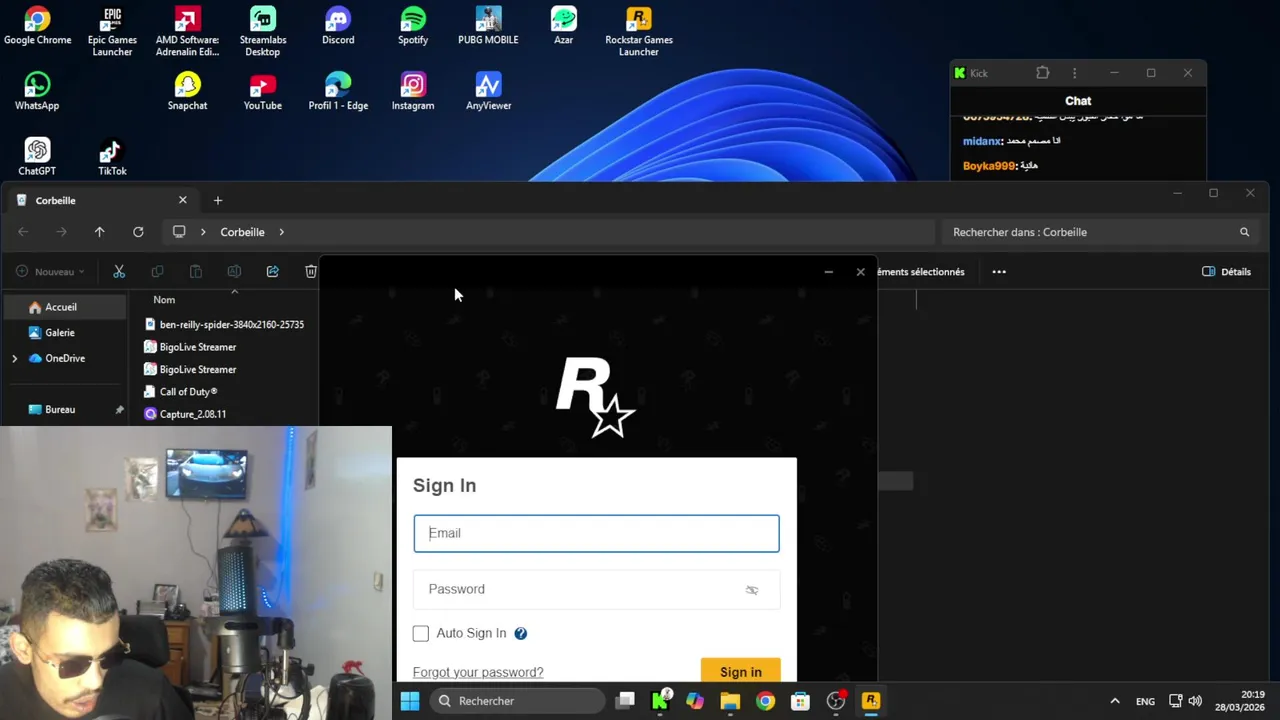Toggle password visibility eye icon
The width and height of the screenshot is (1280, 720).
(x=752, y=590)
